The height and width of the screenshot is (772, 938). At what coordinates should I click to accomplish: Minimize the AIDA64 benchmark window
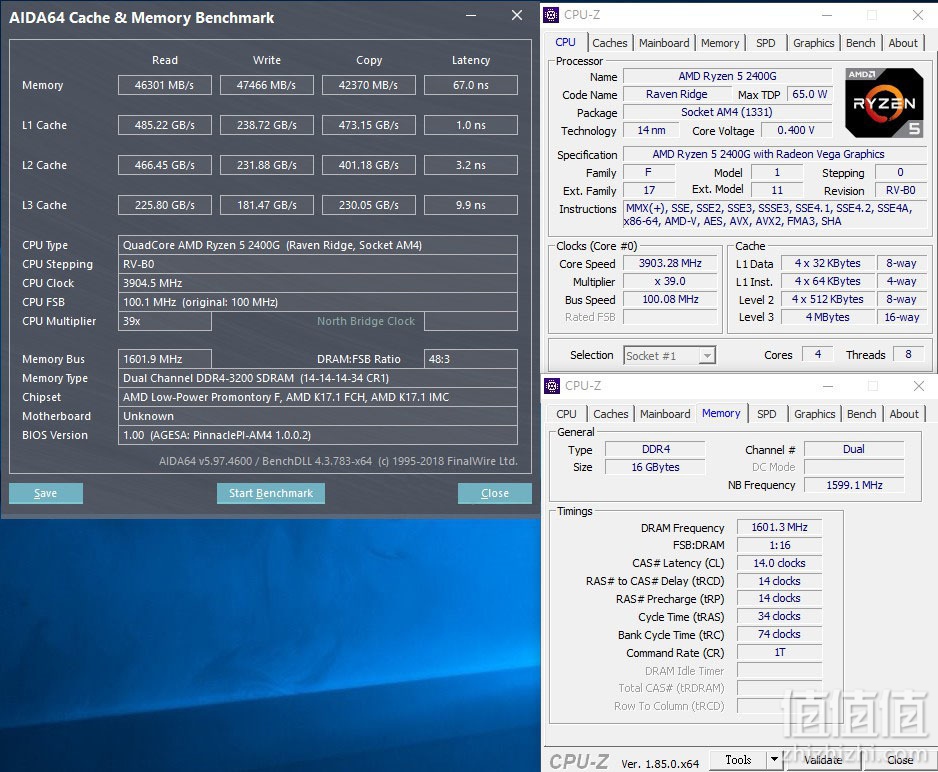(471, 16)
